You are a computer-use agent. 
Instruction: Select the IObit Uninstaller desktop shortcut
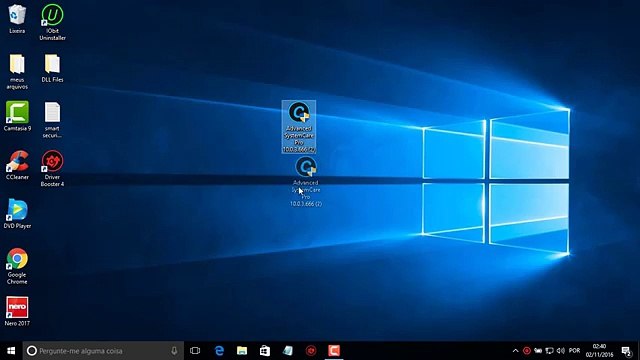point(52,22)
